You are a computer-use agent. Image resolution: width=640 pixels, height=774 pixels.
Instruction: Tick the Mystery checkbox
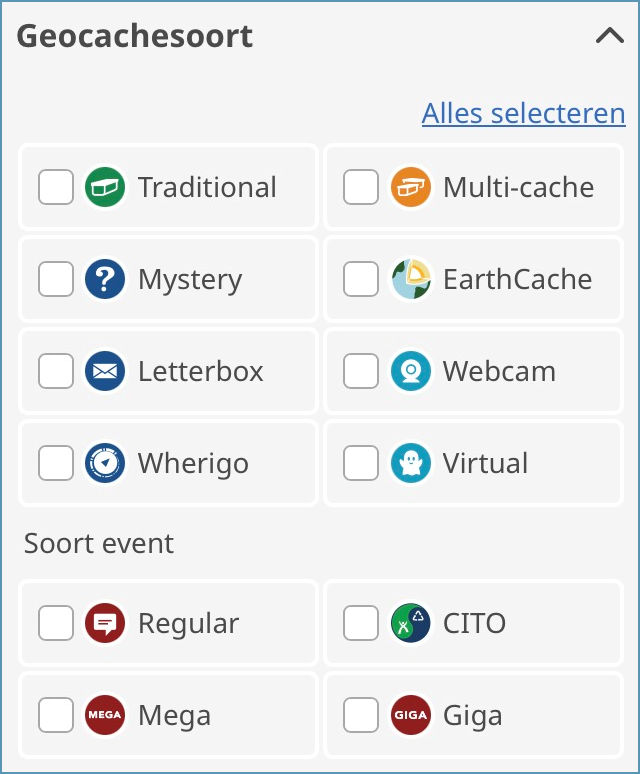click(56, 279)
